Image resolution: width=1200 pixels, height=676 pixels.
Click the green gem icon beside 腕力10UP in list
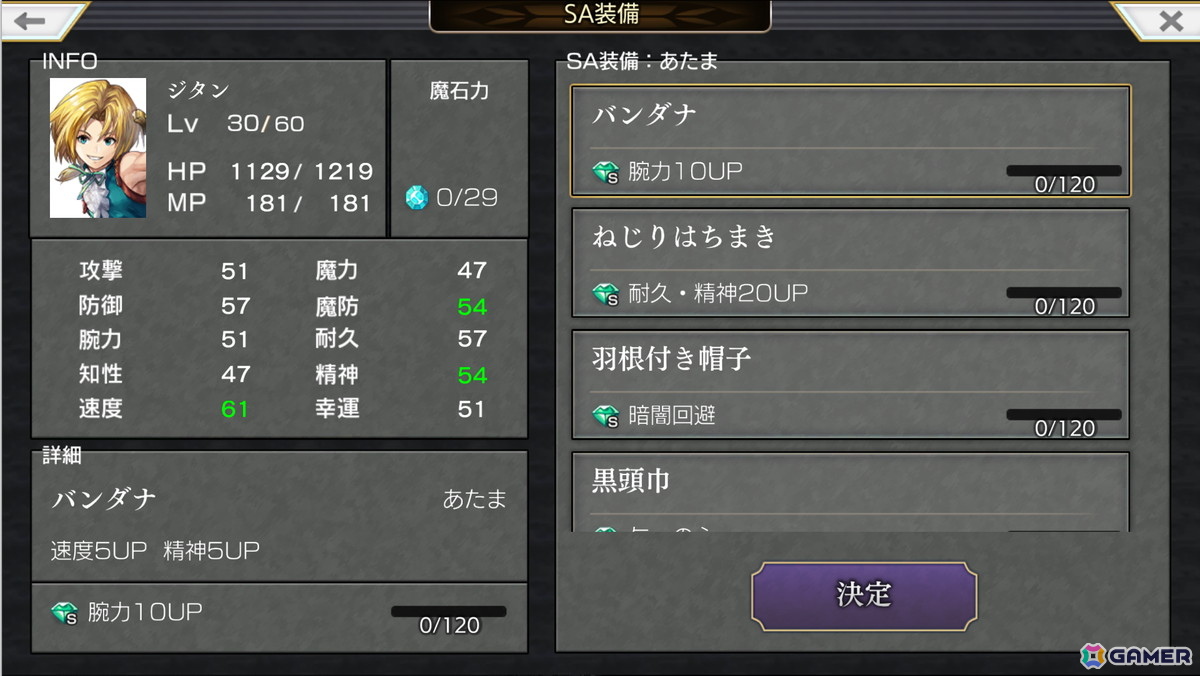click(606, 172)
